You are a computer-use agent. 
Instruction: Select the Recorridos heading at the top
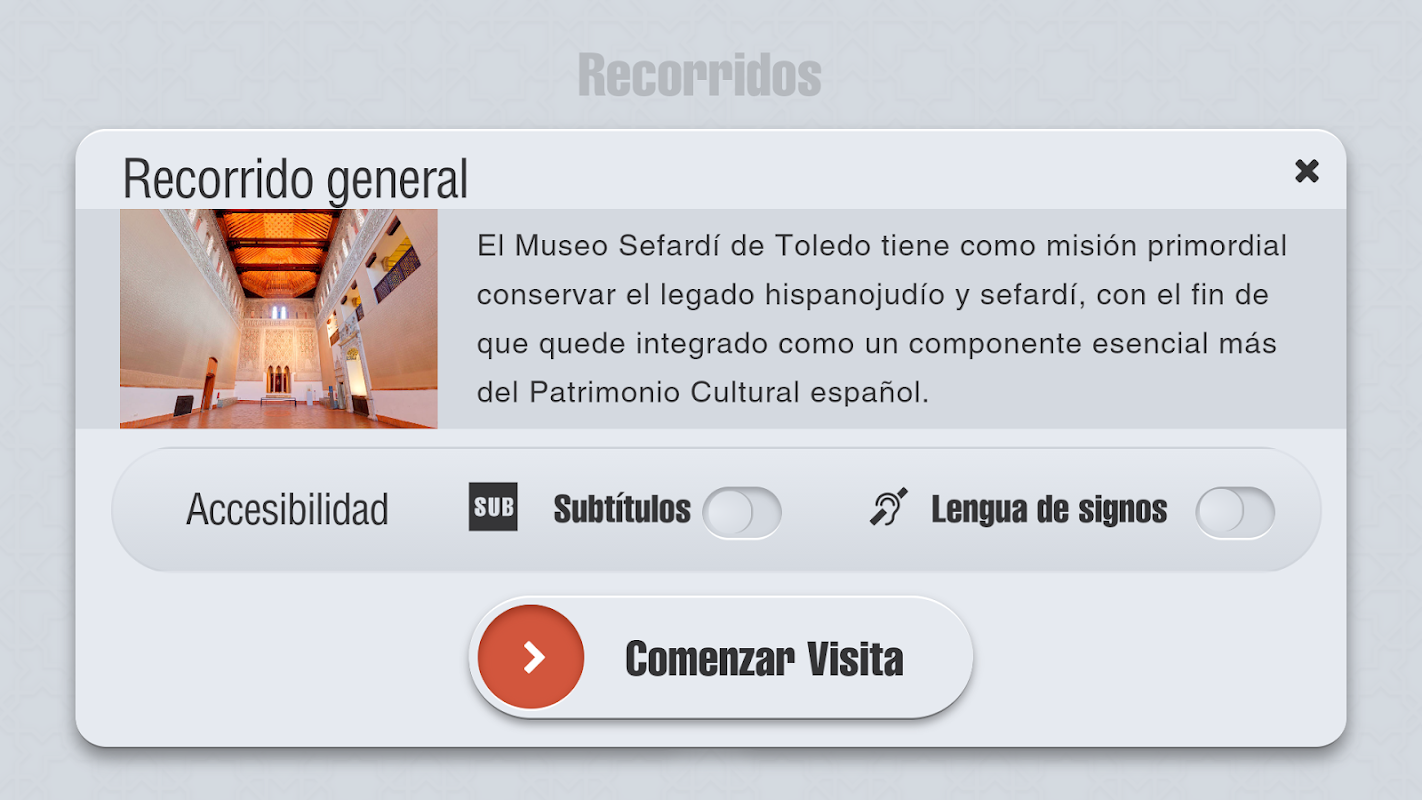point(699,75)
